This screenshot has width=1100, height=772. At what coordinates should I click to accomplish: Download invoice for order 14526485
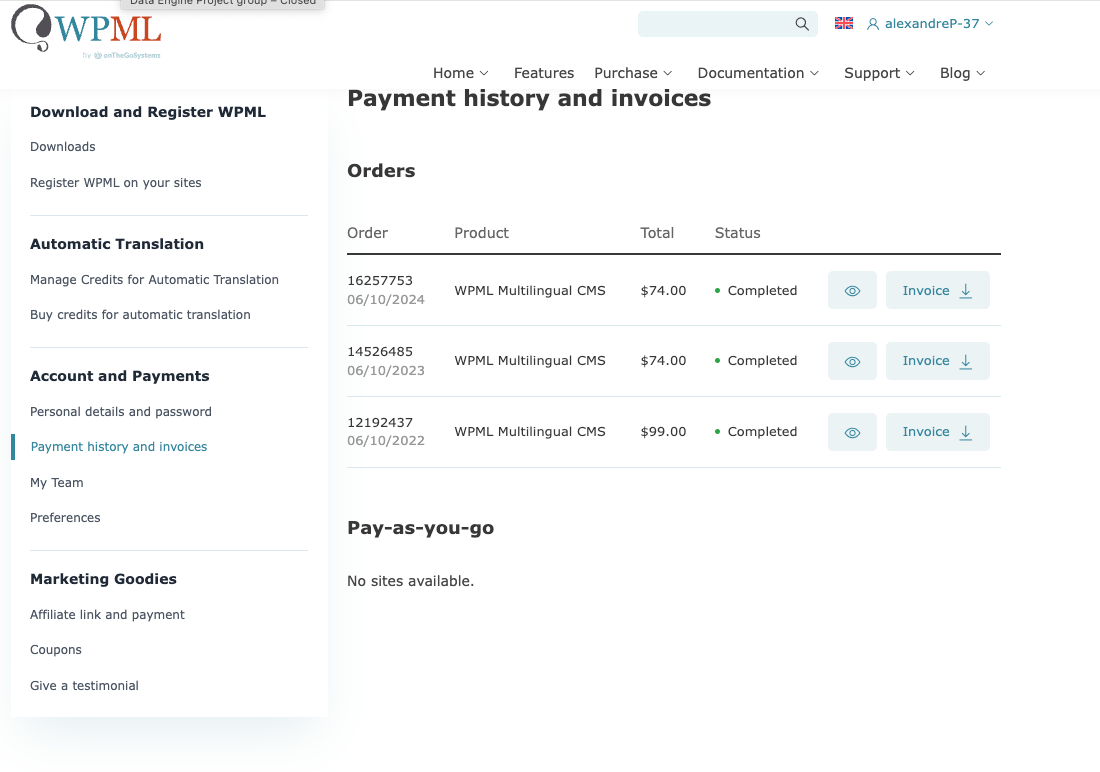point(937,361)
